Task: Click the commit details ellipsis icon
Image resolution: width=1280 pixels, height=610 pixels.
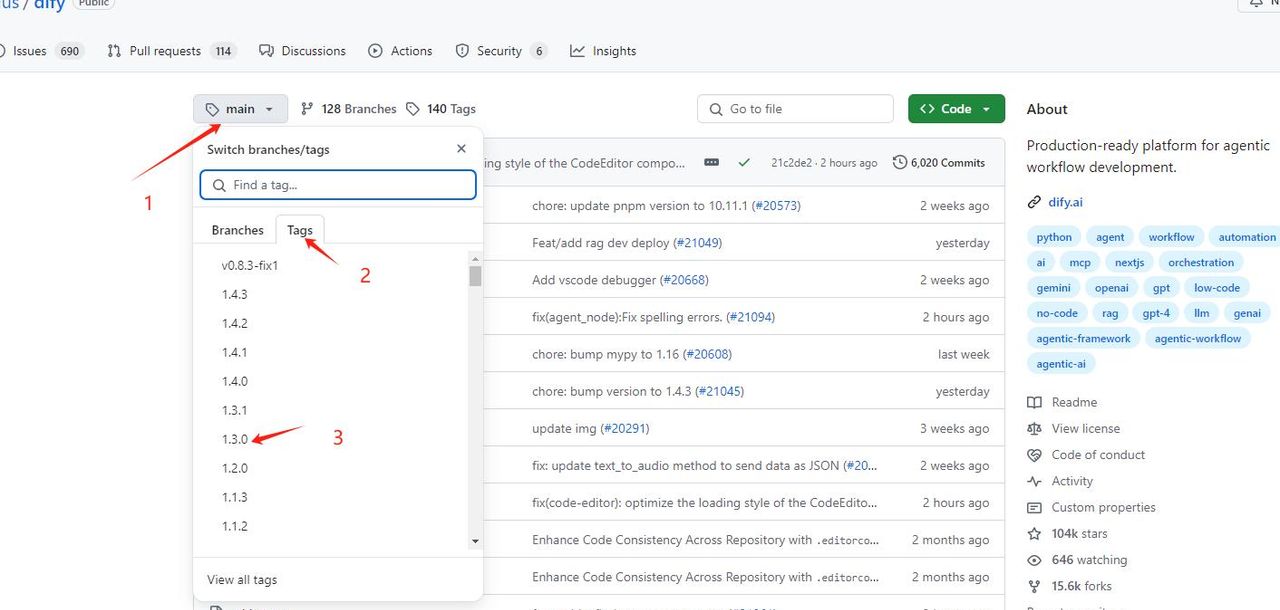Action: (711, 162)
